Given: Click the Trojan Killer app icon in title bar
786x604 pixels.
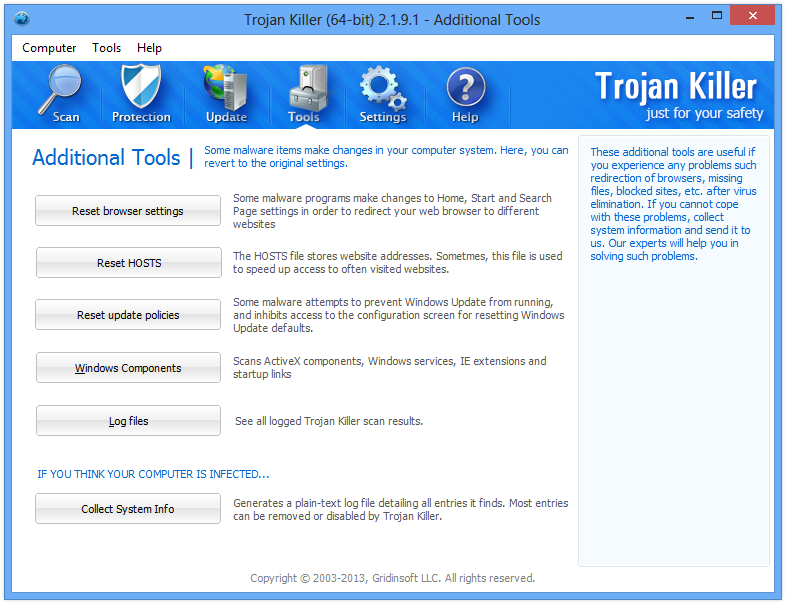Looking at the screenshot, I should tap(22, 19).
